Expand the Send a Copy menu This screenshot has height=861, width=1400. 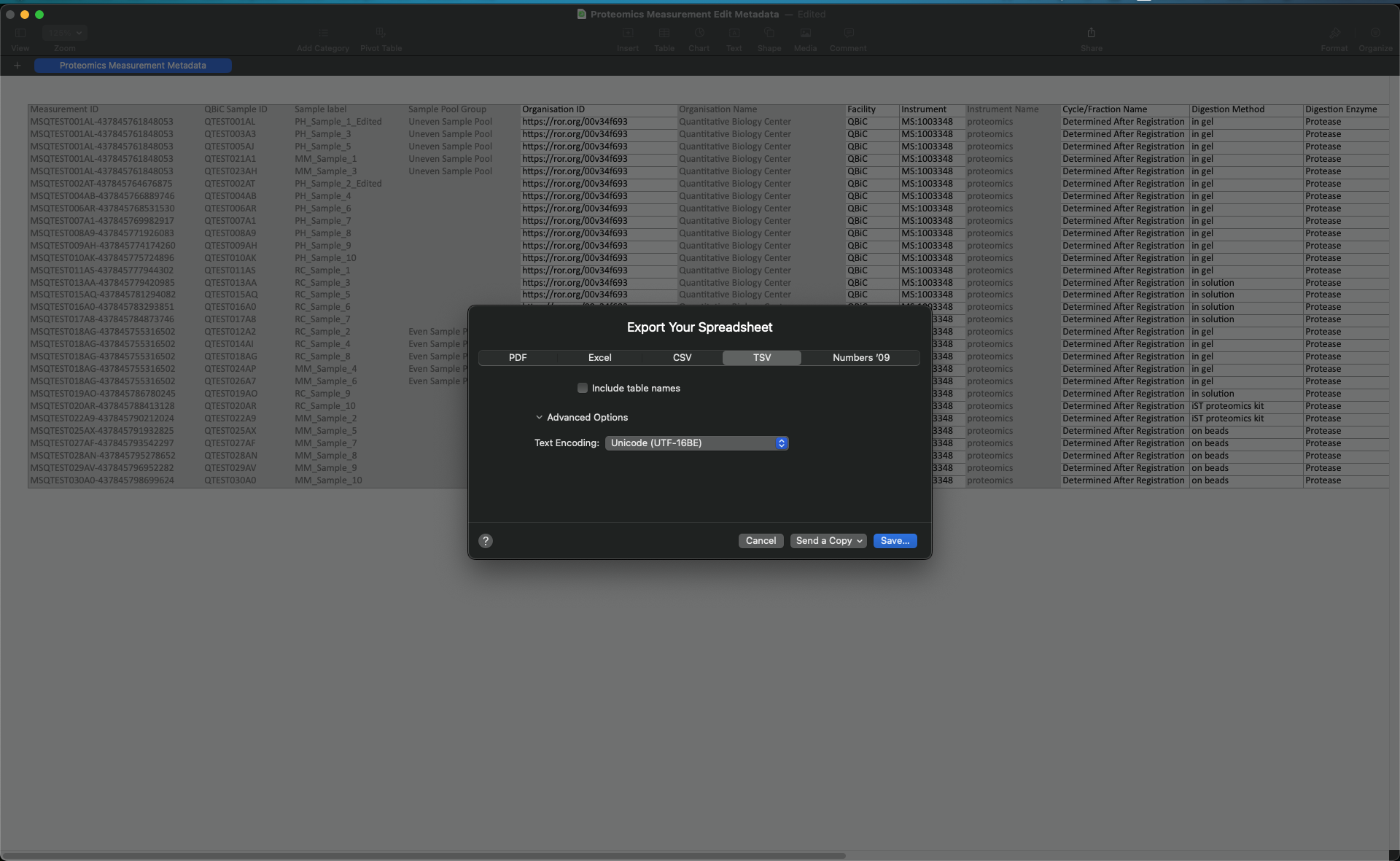(828, 541)
